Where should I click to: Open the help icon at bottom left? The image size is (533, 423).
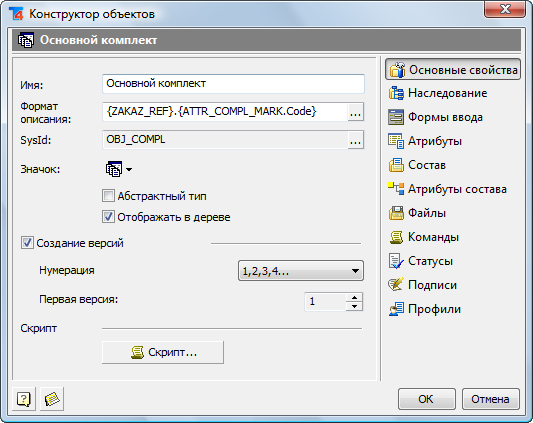pos(24,399)
